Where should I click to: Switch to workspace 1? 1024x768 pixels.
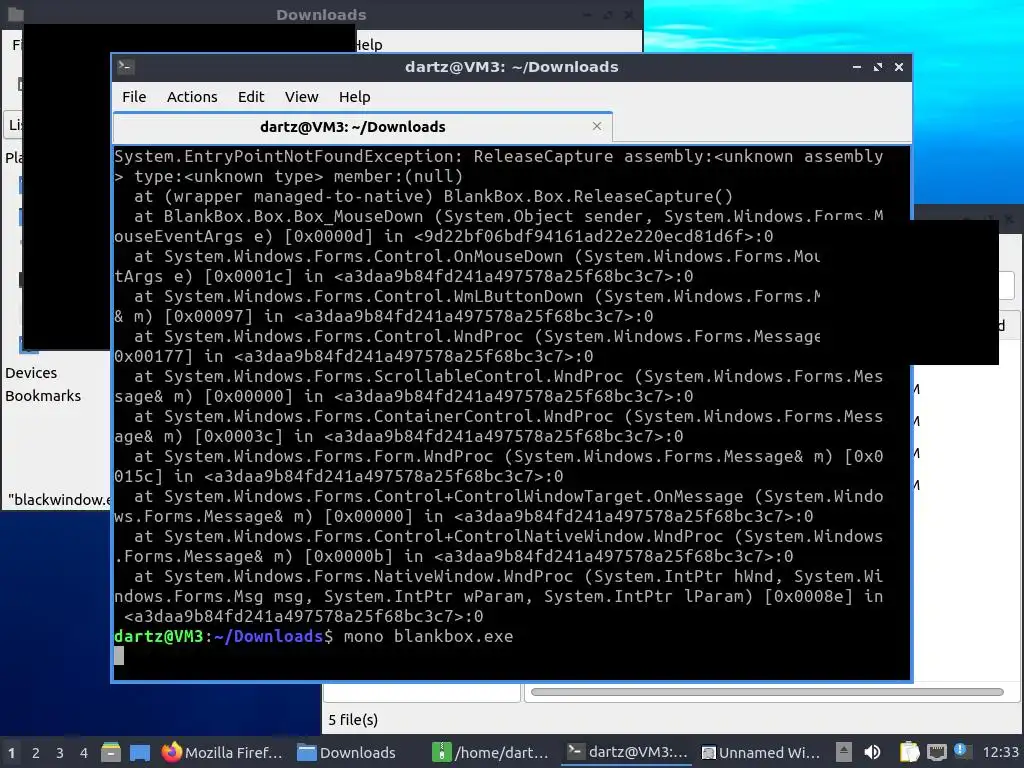pyautogui.click(x=11, y=752)
